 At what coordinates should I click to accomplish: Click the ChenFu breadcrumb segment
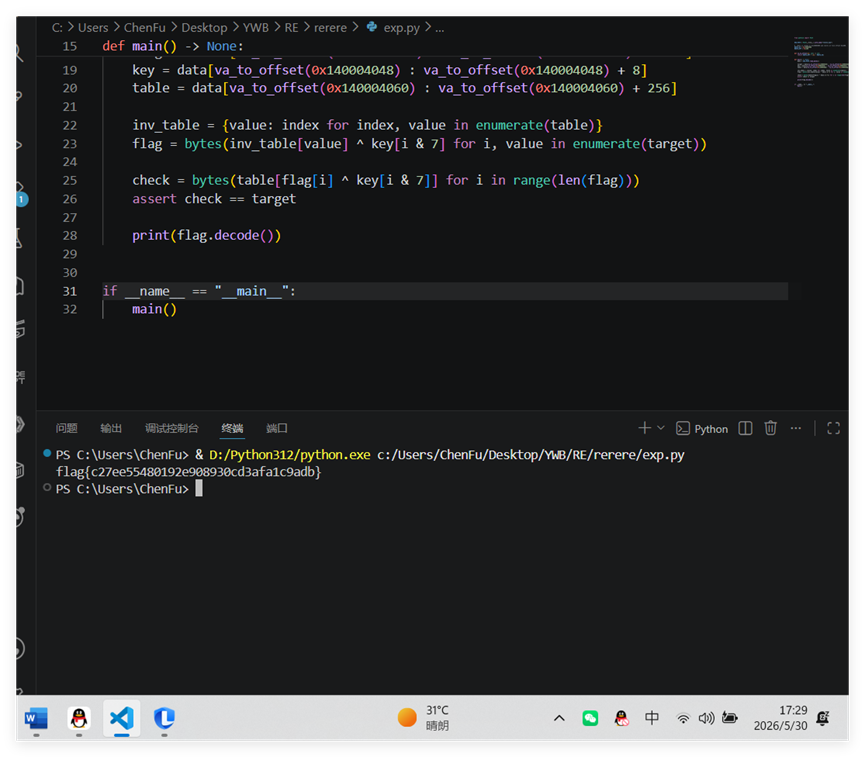coord(145,28)
